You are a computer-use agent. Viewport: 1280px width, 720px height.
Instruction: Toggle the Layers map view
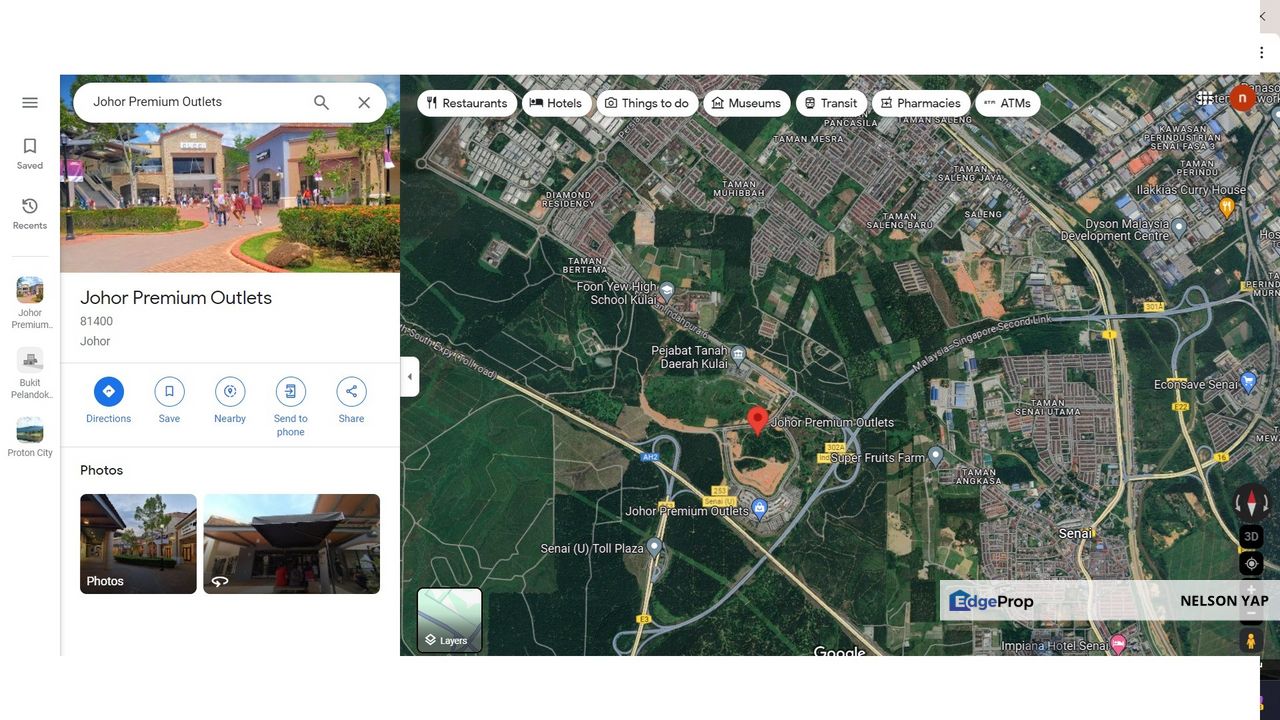pyautogui.click(x=449, y=620)
